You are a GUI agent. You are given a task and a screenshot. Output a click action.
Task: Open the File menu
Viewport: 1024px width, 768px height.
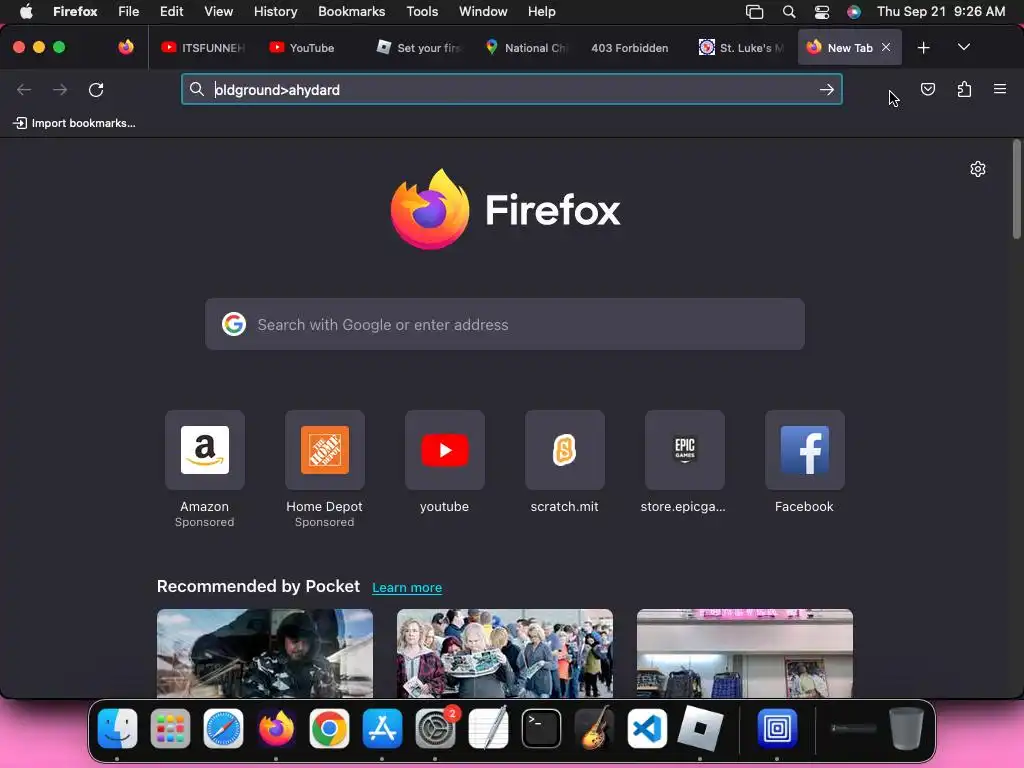(x=129, y=11)
